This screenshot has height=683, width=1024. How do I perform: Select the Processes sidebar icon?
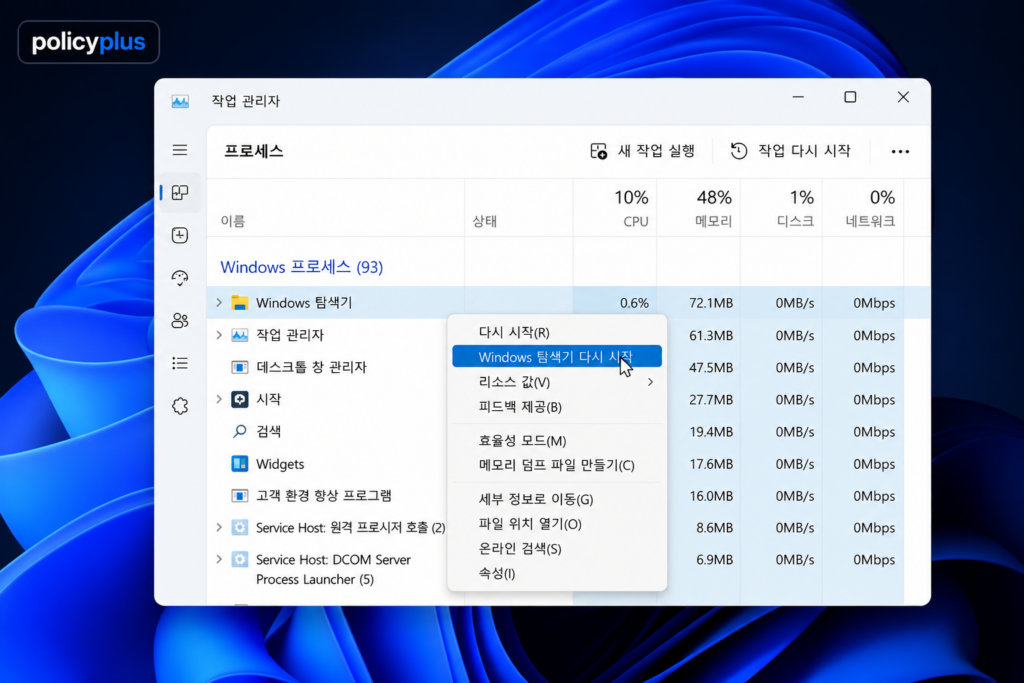click(180, 193)
